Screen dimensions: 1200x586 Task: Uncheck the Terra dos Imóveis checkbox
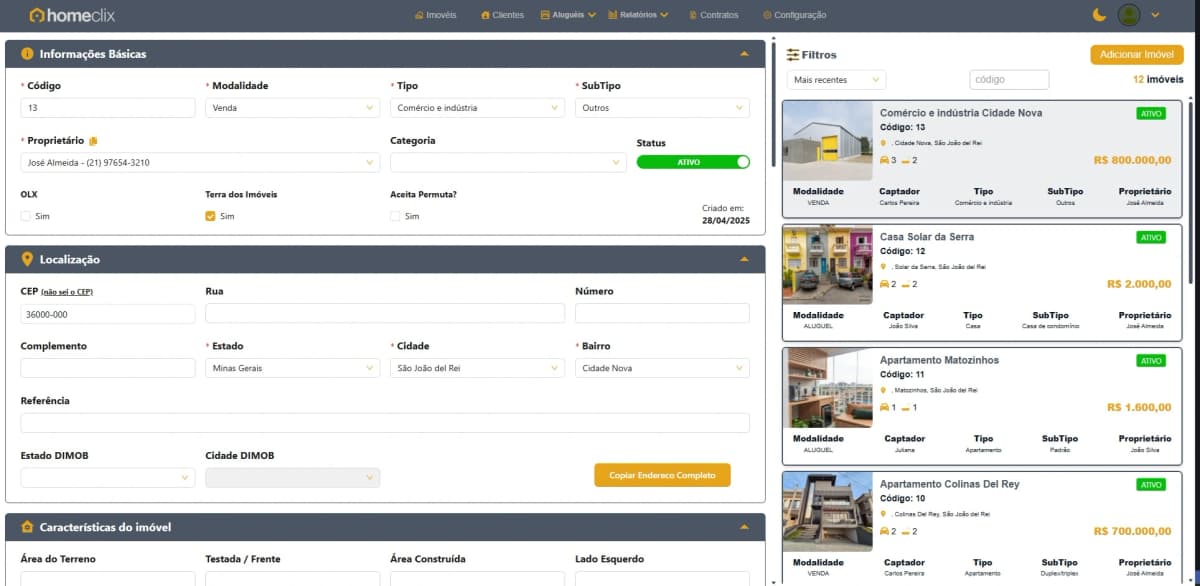(209, 215)
